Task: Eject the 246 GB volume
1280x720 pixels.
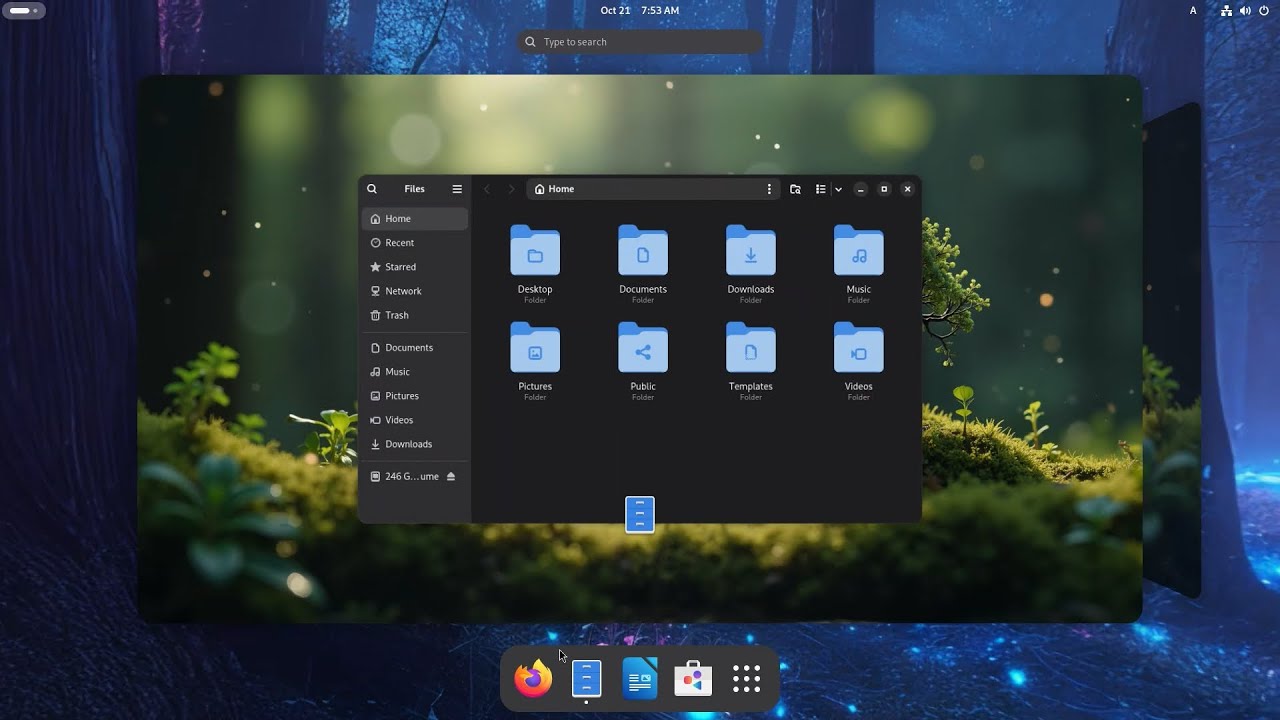Action: click(451, 476)
